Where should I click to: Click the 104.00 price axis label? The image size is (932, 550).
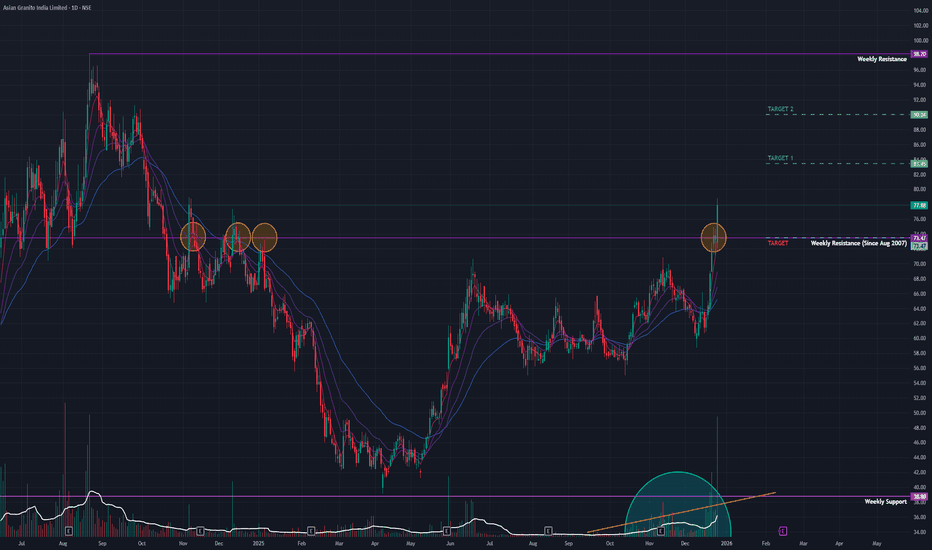920,11
